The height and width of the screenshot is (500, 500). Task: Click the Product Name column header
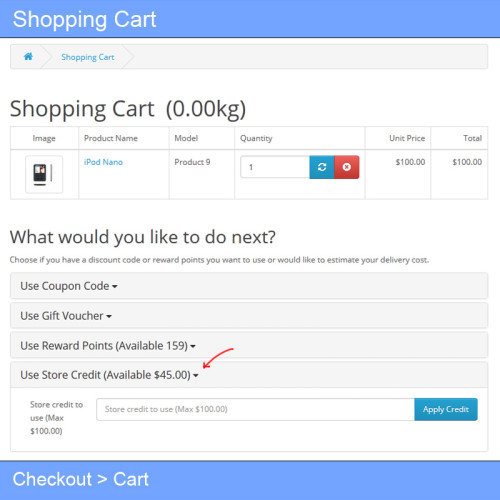click(x=111, y=138)
